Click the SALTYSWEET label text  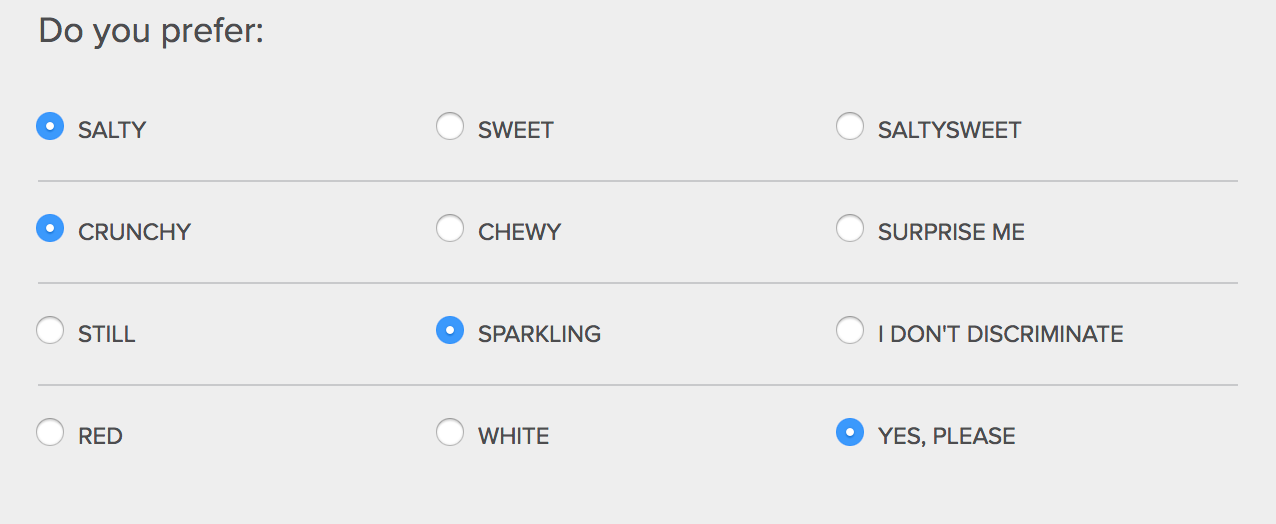point(949,130)
